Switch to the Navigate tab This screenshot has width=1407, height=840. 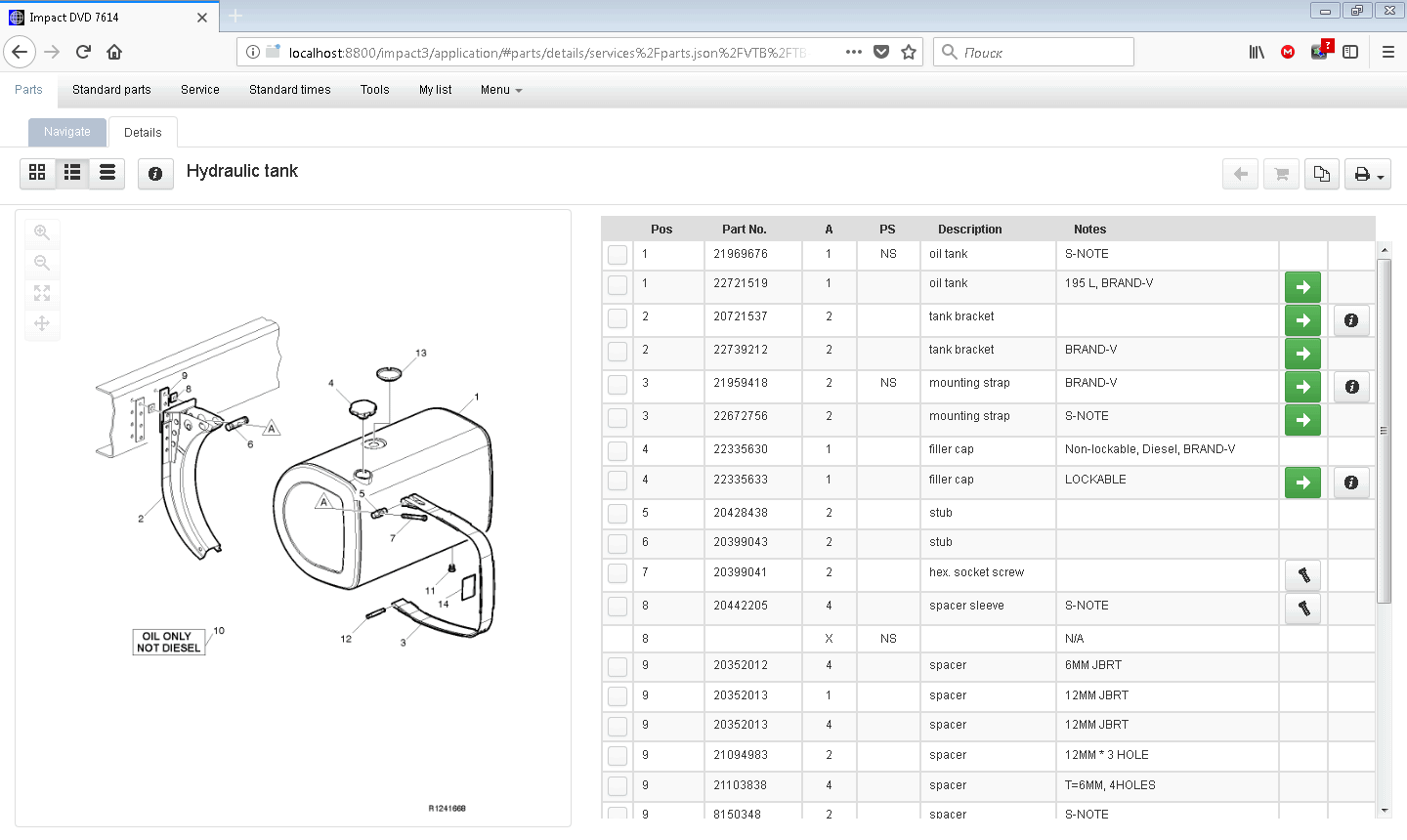coord(66,131)
